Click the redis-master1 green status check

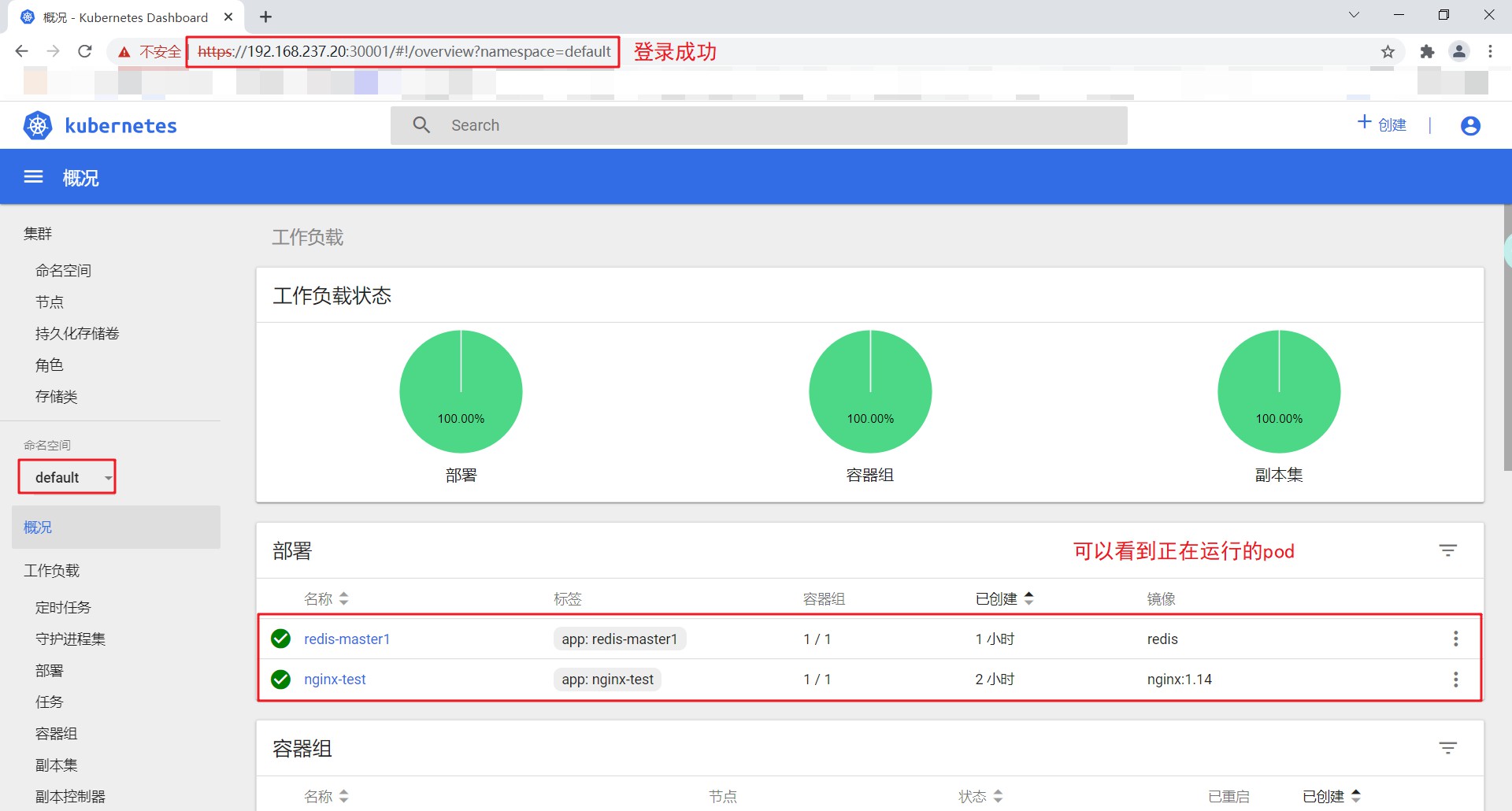click(x=281, y=639)
